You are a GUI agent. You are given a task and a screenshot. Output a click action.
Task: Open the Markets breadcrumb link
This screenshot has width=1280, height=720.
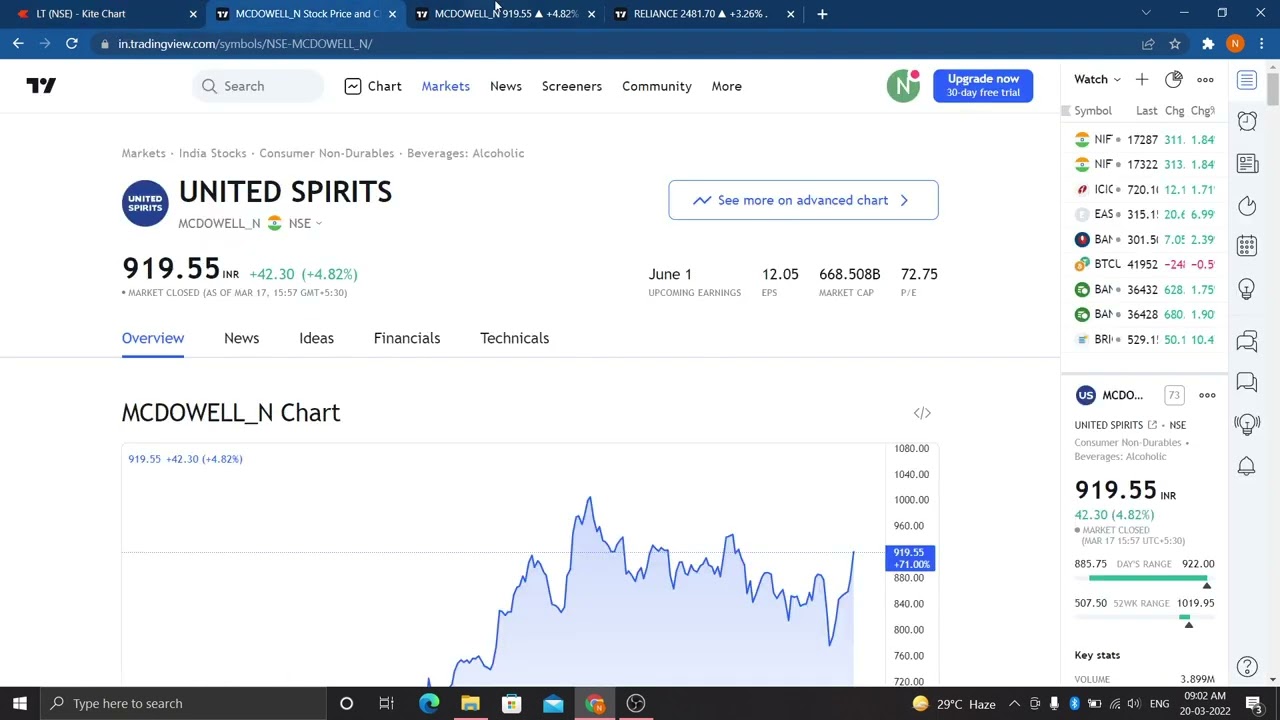pyautogui.click(x=143, y=153)
